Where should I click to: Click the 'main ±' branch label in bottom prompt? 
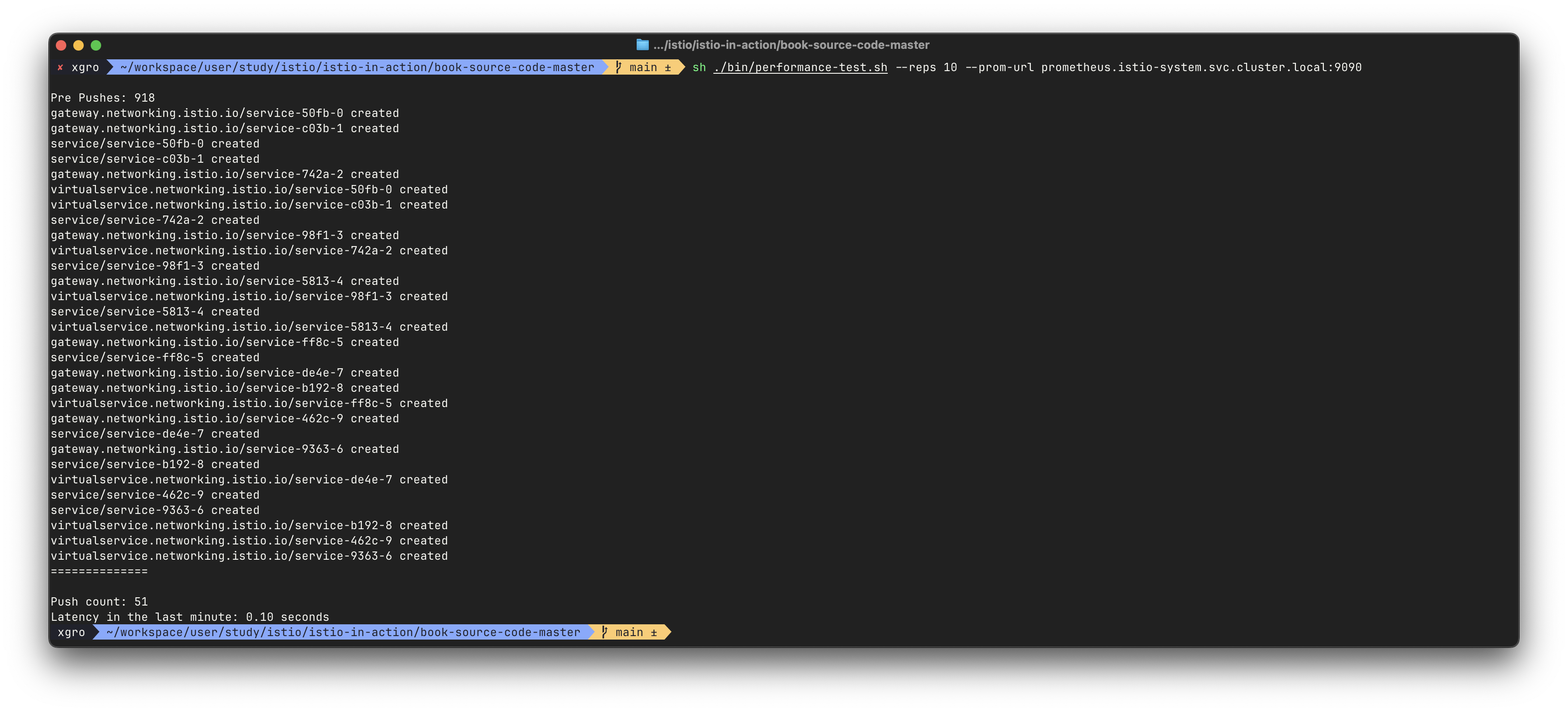point(636,632)
